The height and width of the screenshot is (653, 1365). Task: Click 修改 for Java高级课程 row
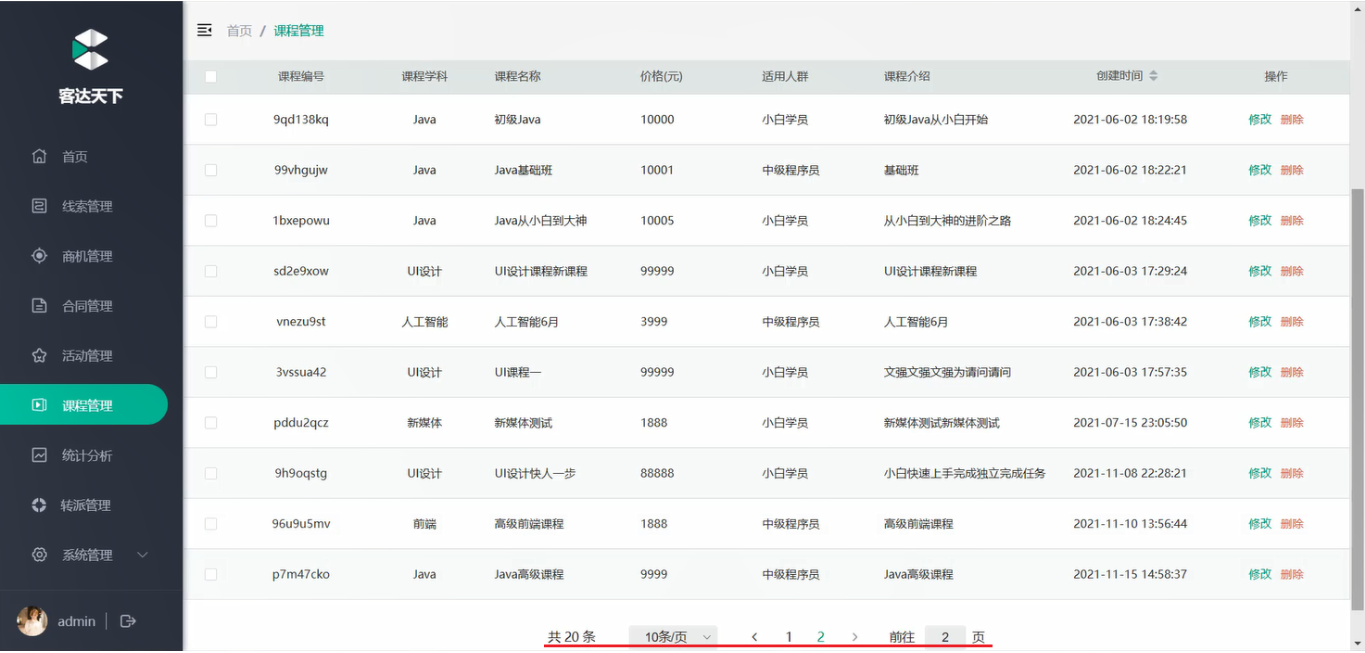coord(1260,574)
